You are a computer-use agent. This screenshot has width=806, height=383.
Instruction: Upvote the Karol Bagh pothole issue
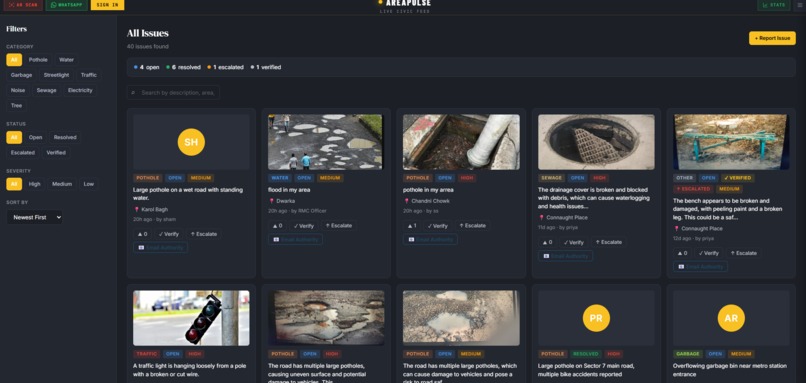click(142, 234)
